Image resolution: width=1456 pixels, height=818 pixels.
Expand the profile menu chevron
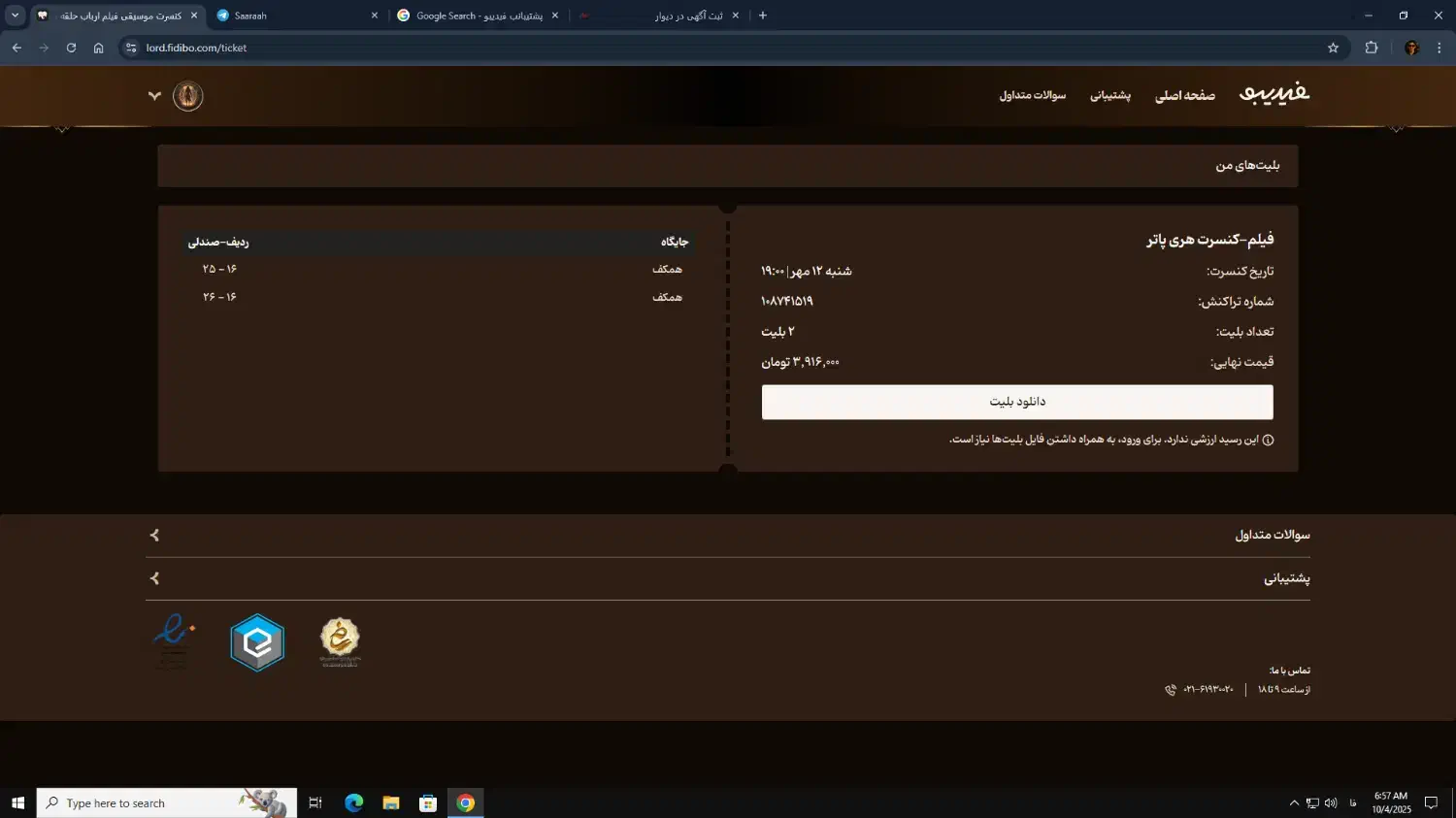click(x=154, y=96)
